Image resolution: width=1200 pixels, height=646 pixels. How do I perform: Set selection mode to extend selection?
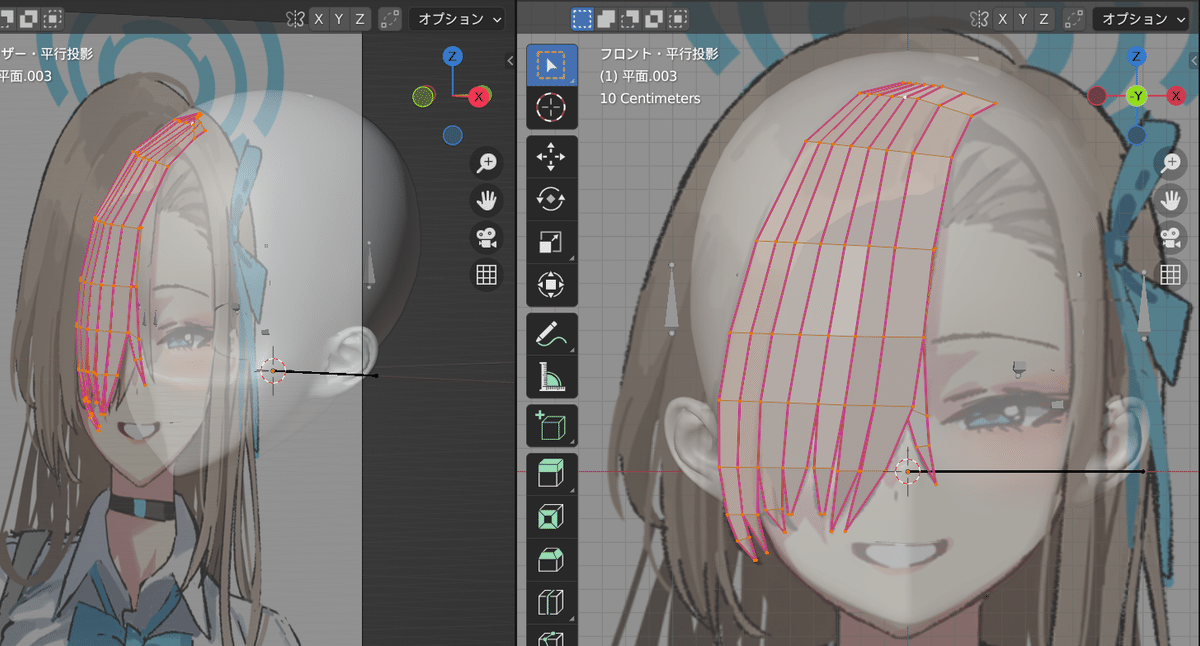click(605, 19)
